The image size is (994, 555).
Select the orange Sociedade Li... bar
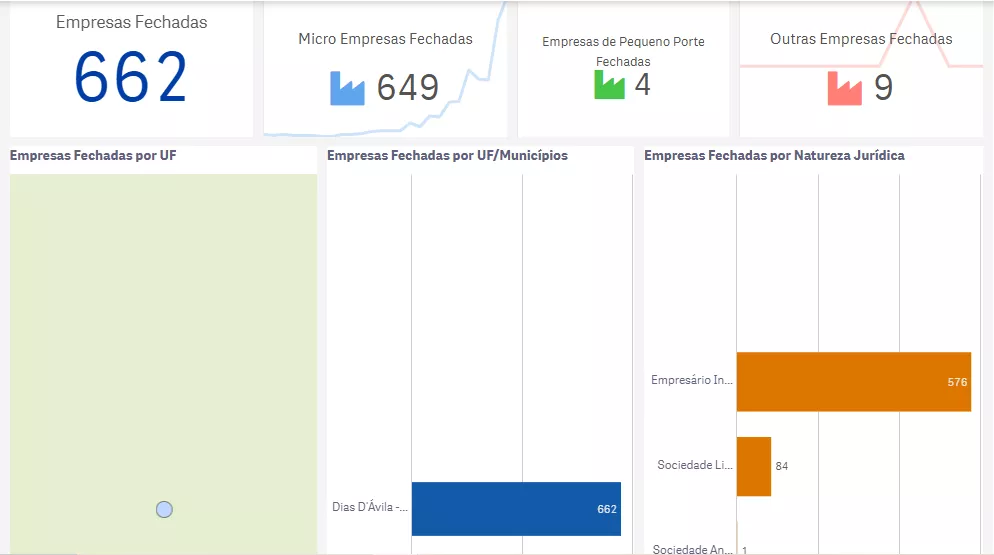pyautogui.click(x=754, y=466)
